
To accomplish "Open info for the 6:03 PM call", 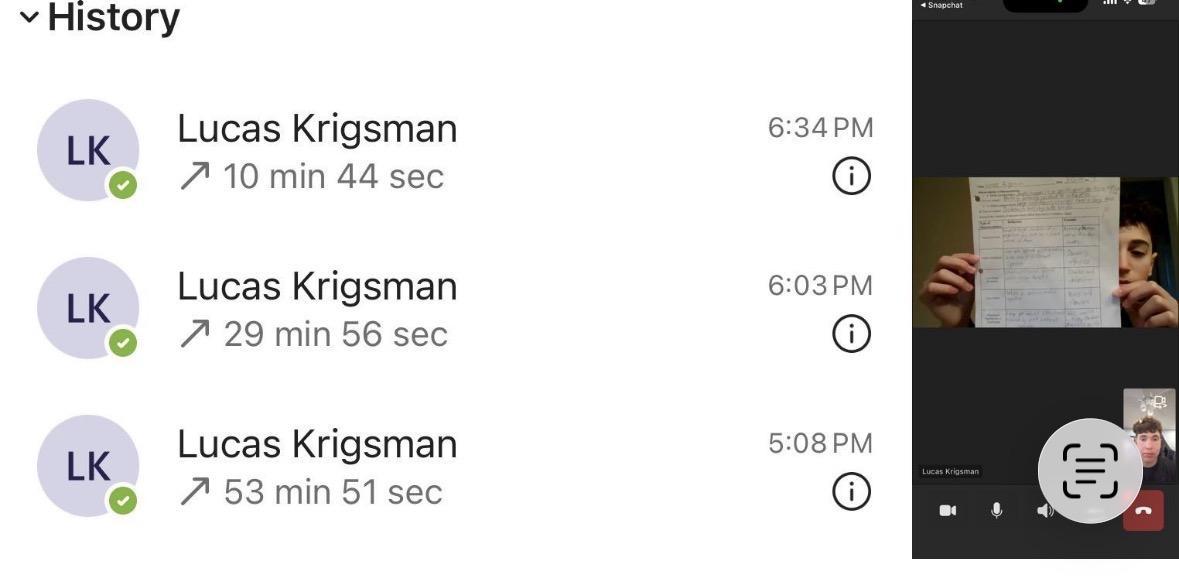I will 851,334.
